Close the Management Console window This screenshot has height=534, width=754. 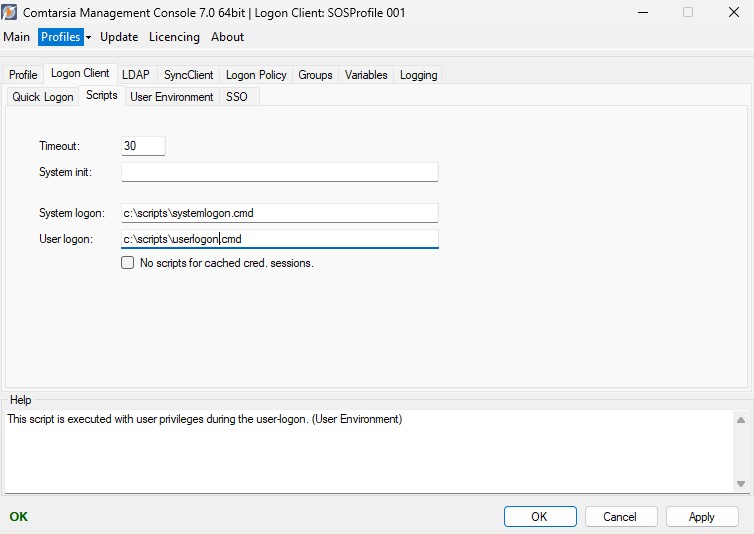(x=734, y=13)
